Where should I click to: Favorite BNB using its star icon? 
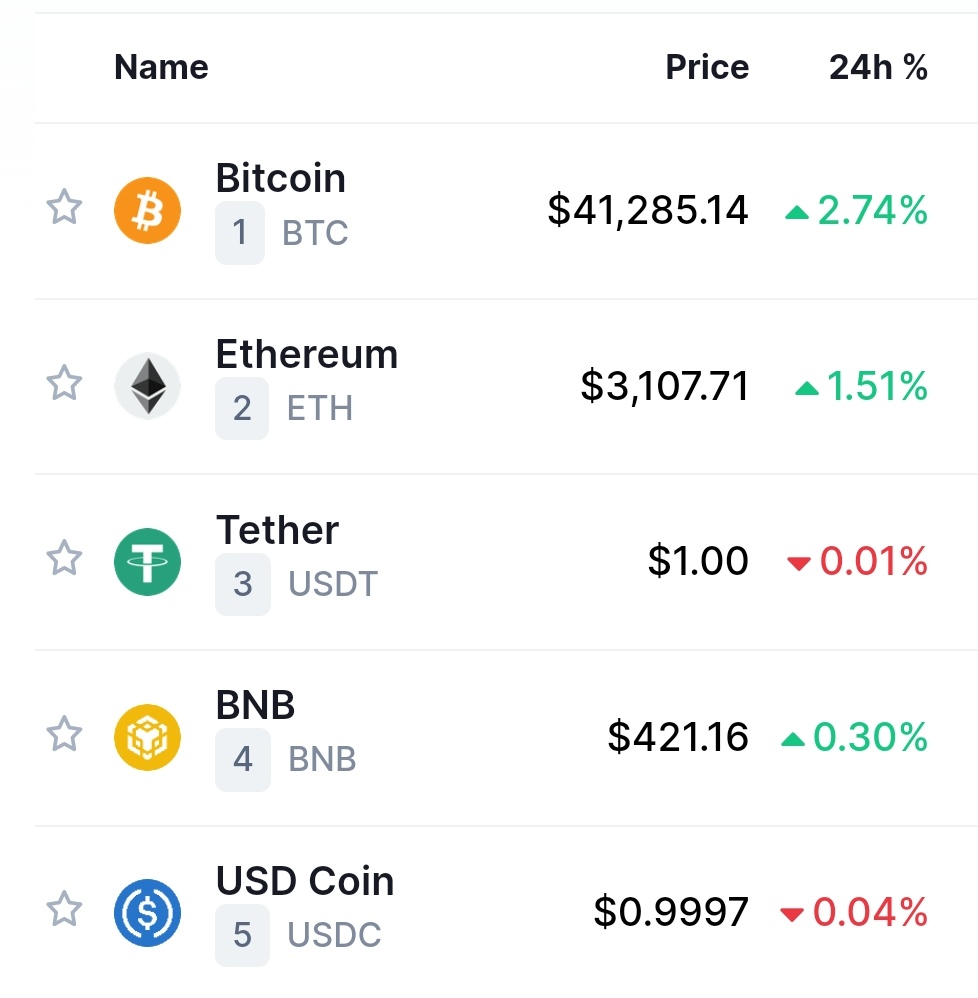[x=64, y=733]
